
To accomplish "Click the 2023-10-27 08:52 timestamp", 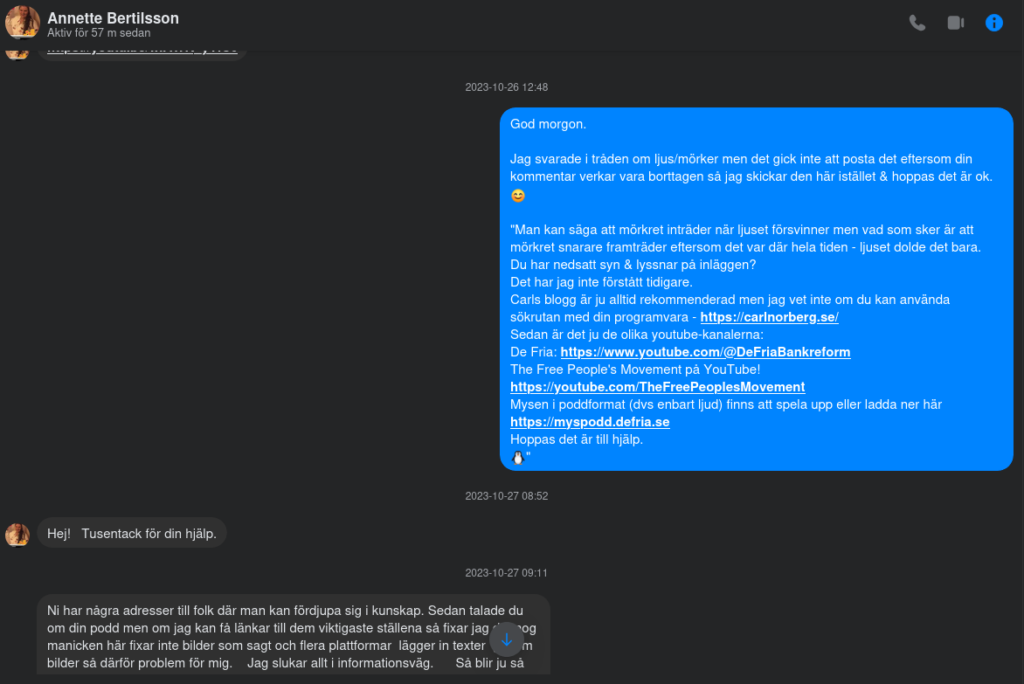I will tap(506, 496).
